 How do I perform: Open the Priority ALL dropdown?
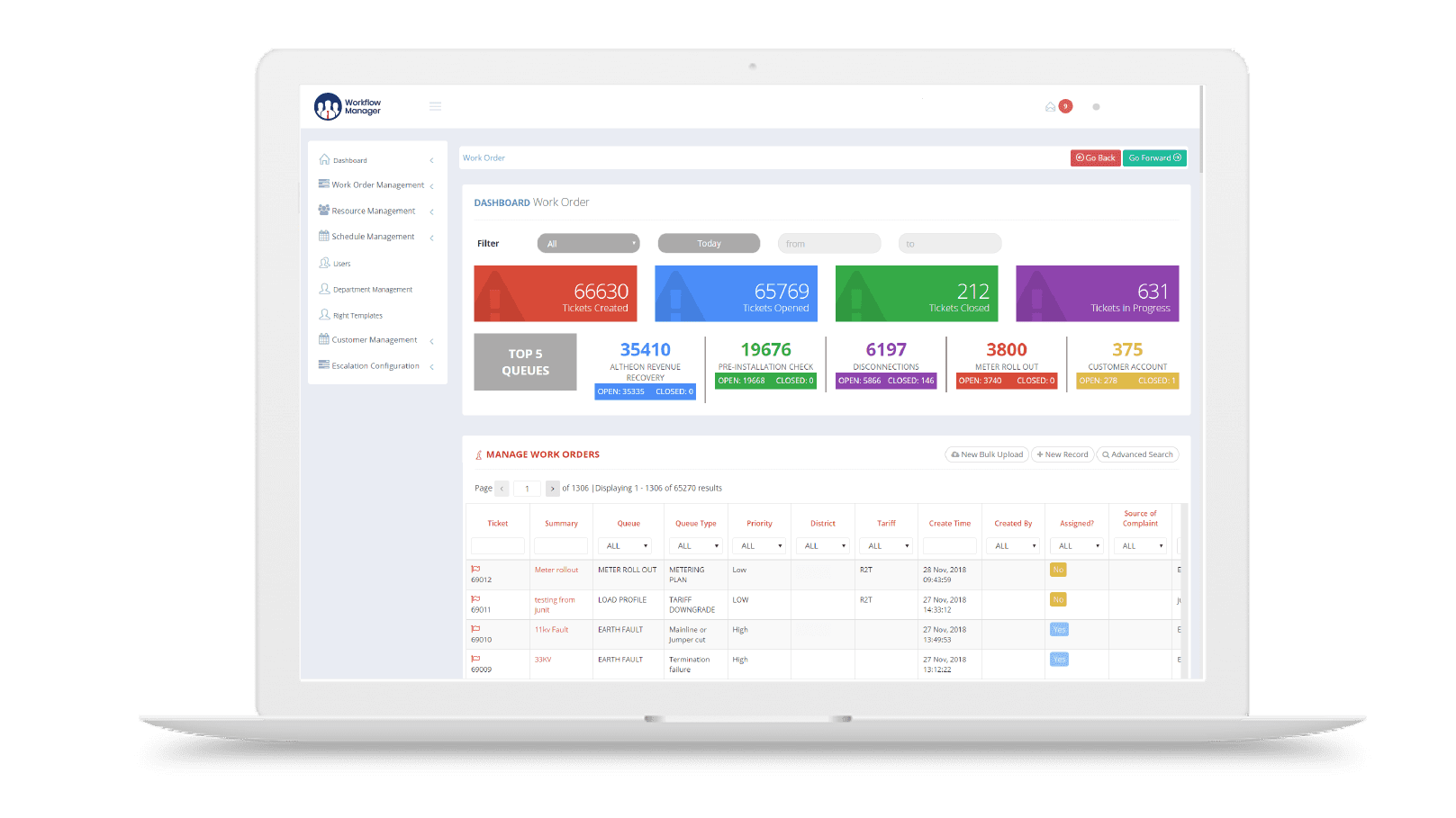point(759,545)
